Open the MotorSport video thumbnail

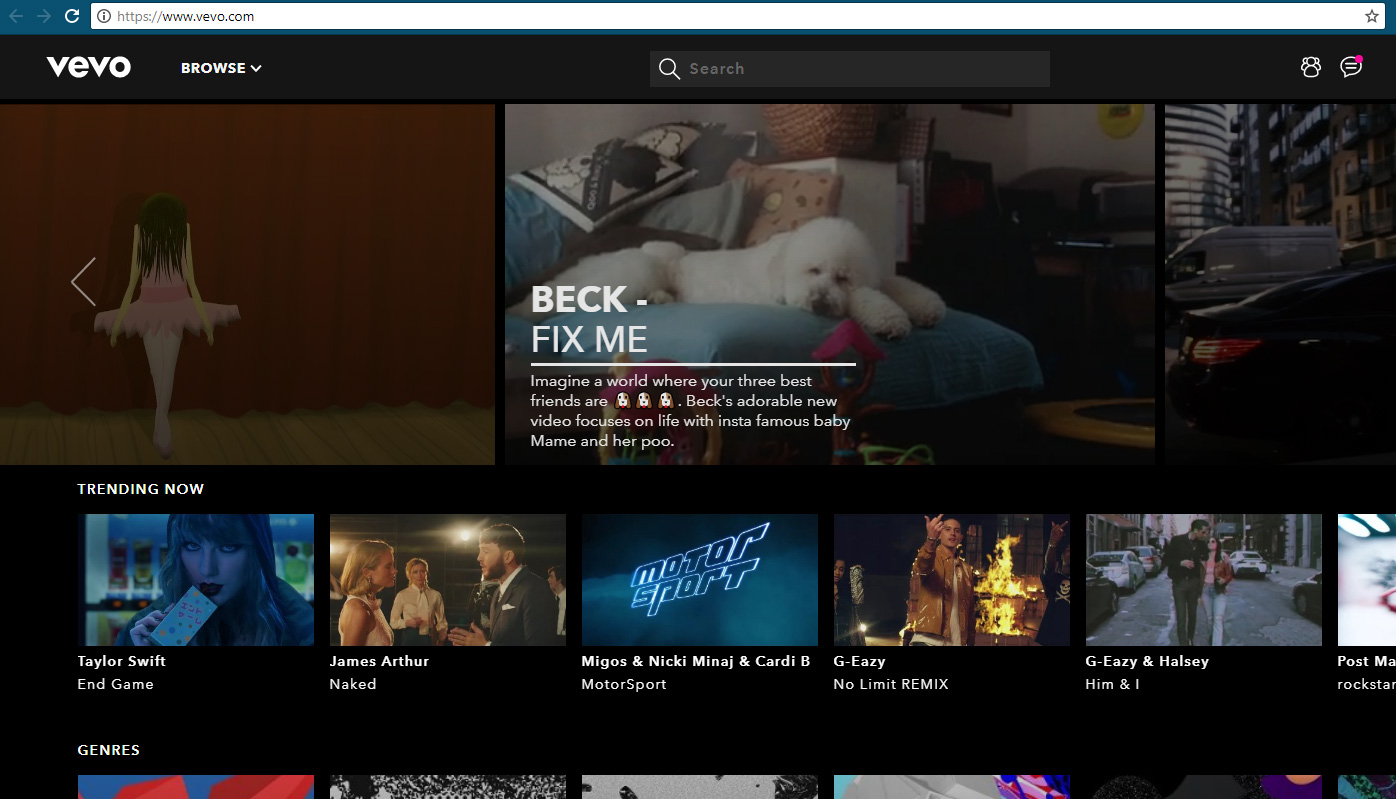700,580
